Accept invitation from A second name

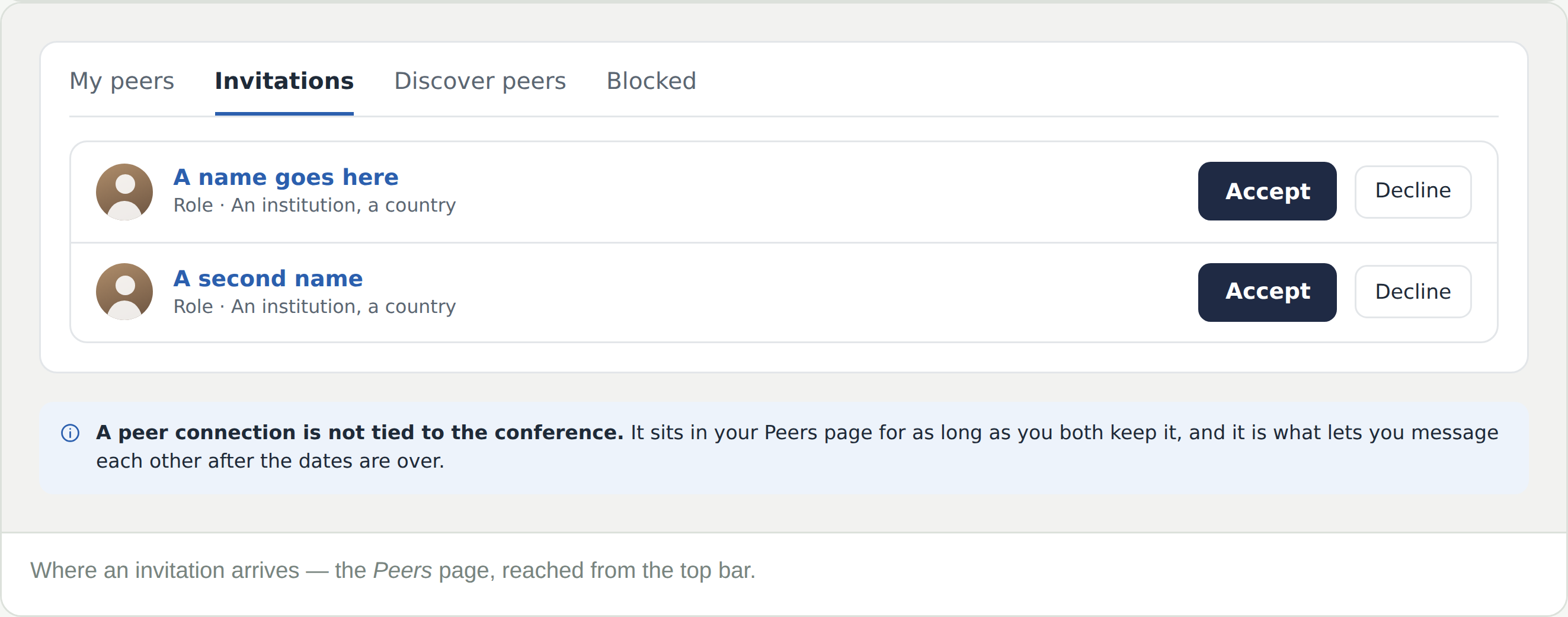[x=1268, y=292]
